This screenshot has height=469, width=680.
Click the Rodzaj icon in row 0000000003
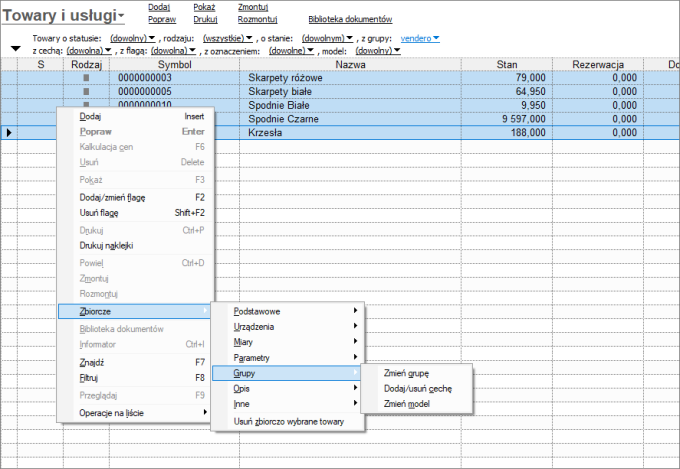click(x=86, y=78)
